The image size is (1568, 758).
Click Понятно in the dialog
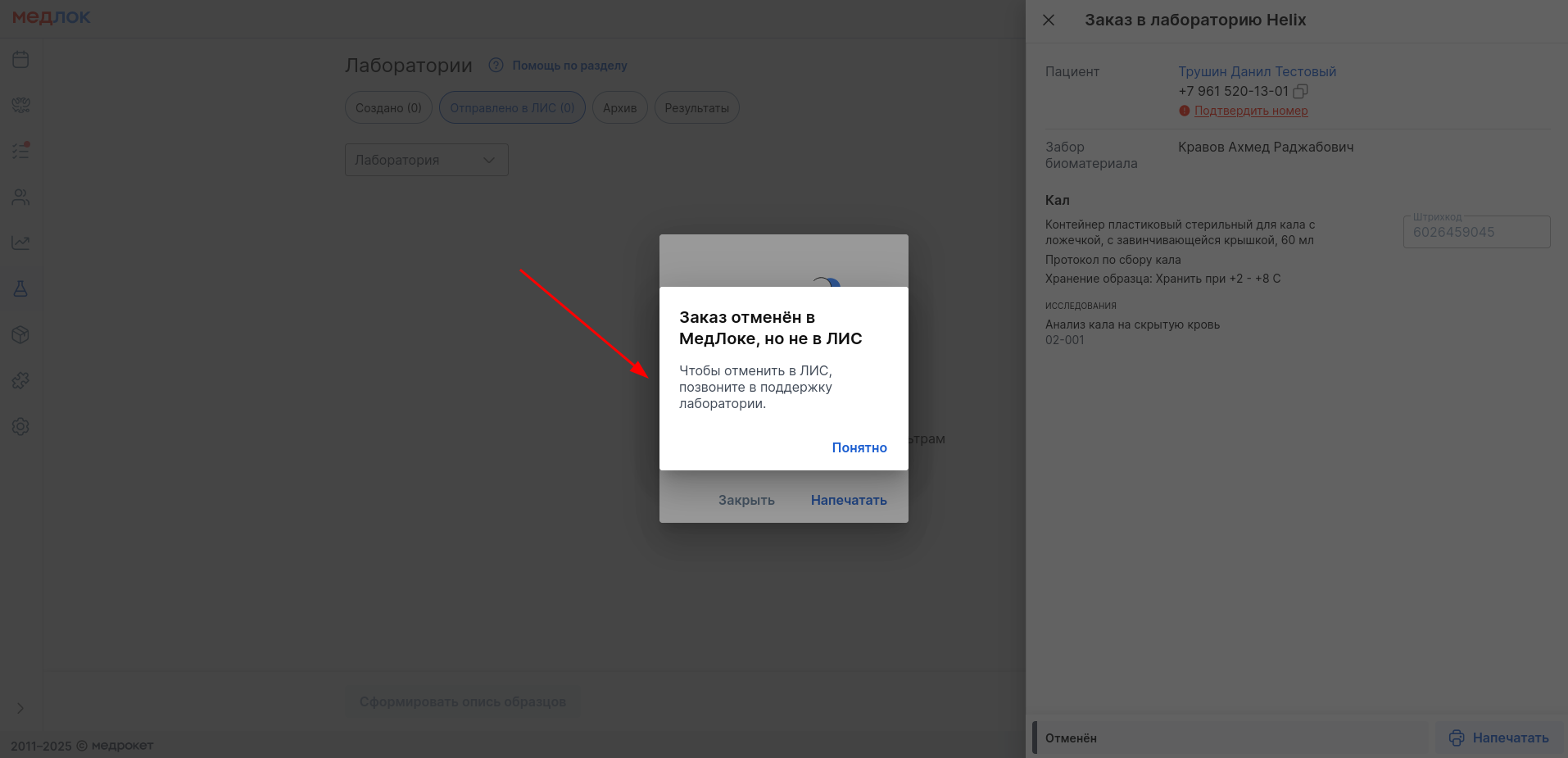pos(859,447)
